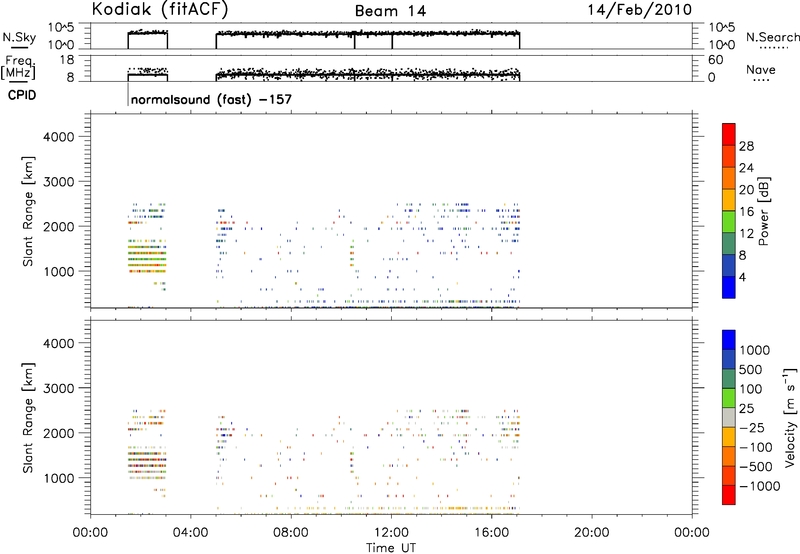
Task: Click the 'N.Sky' axis label
Action: tap(19, 37)
